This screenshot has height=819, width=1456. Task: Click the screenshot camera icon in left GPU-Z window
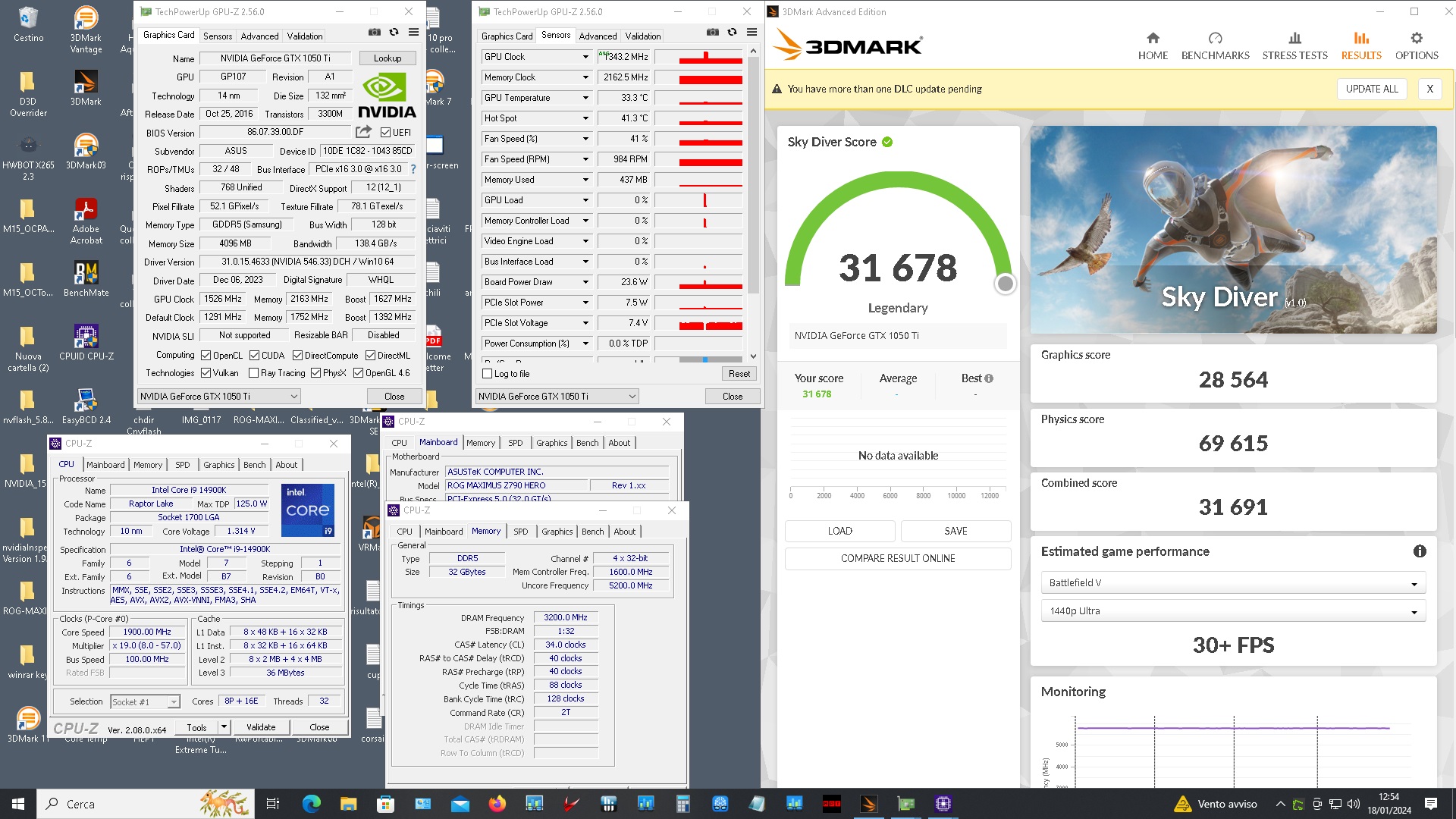click(x=375, y=32)
